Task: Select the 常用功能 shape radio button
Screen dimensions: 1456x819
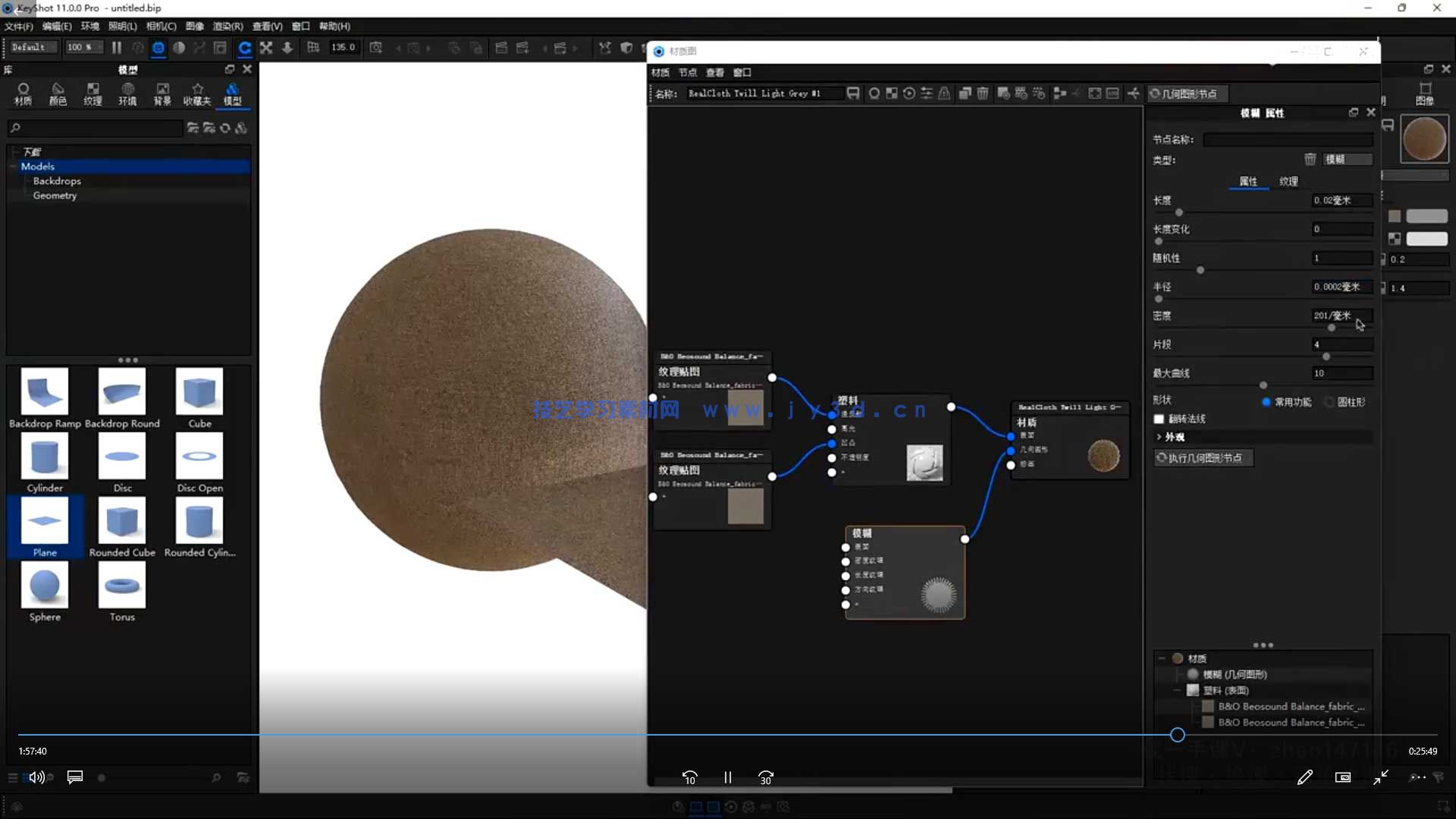Action: [1266, 402]
